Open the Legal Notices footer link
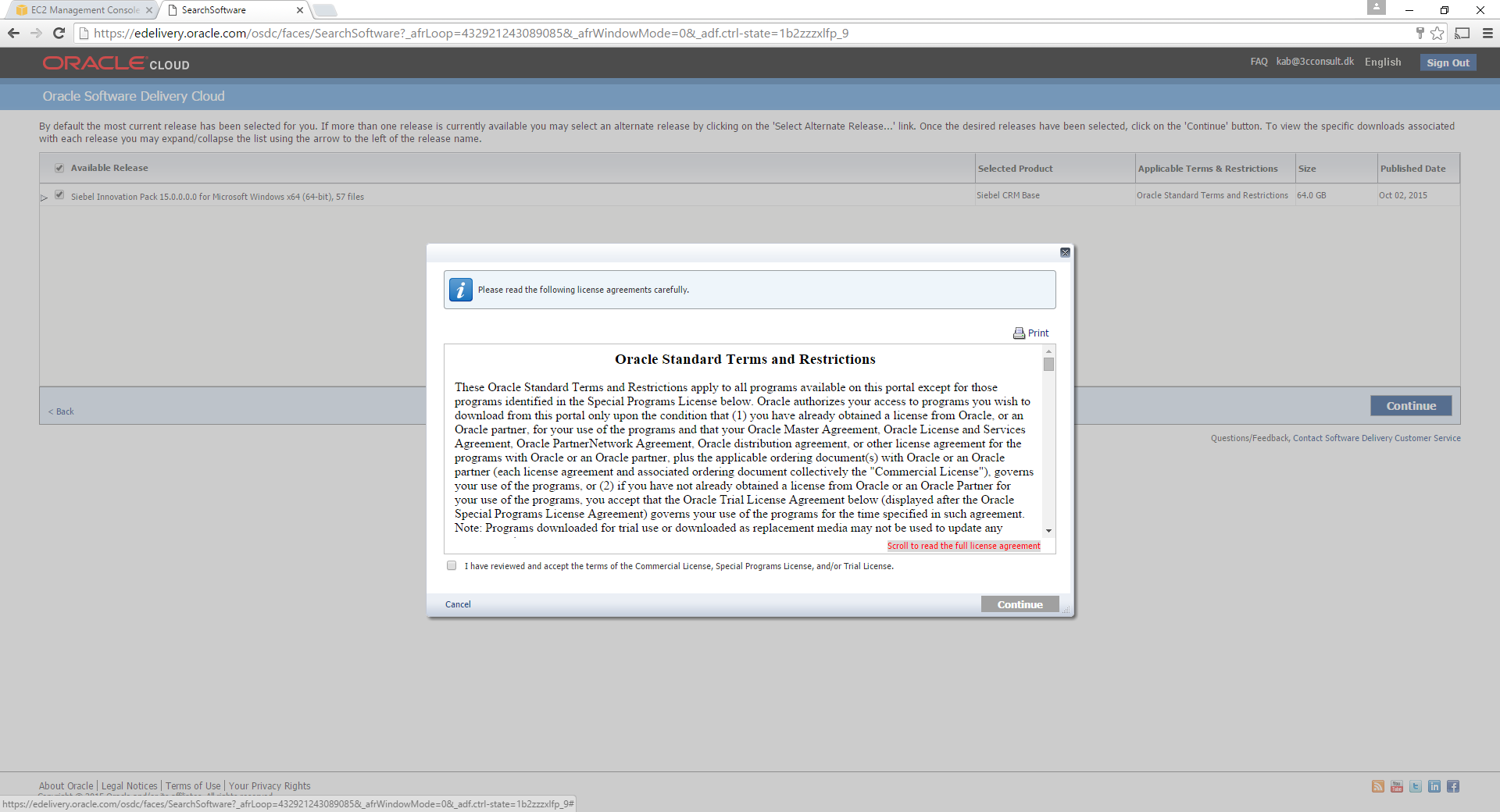 [129, 786]
